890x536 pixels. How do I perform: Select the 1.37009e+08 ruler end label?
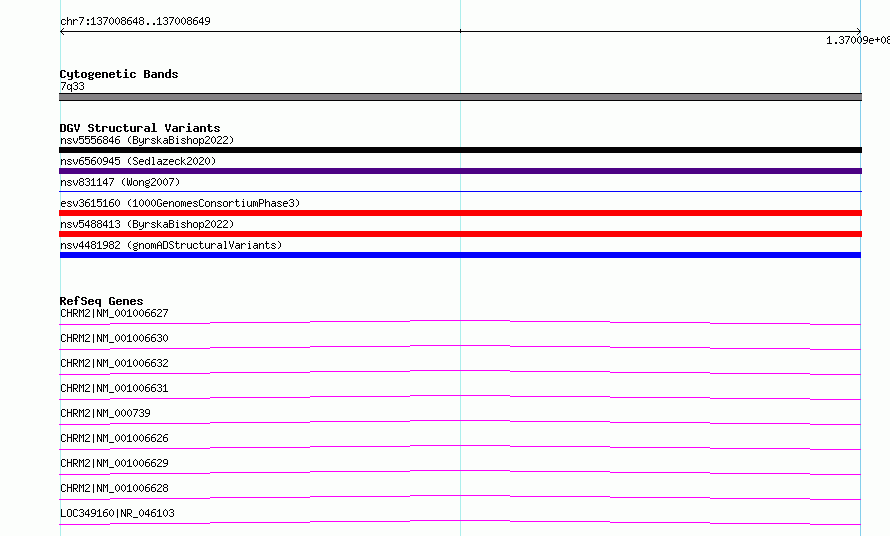(858, 40)
